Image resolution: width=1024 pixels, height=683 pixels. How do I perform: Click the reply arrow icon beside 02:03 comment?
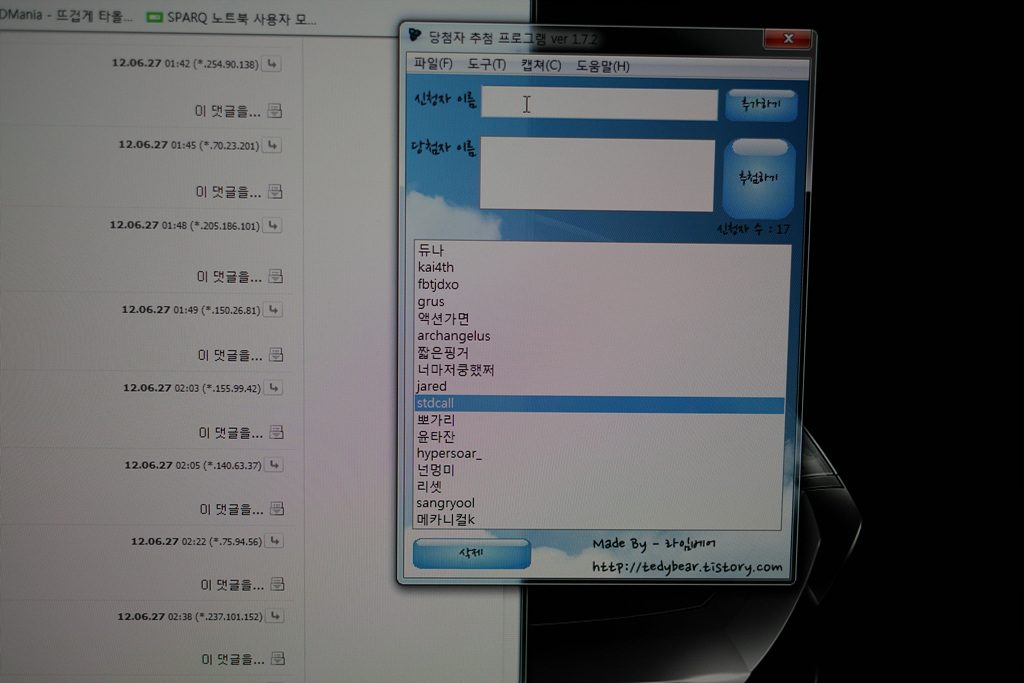(274, 388)
